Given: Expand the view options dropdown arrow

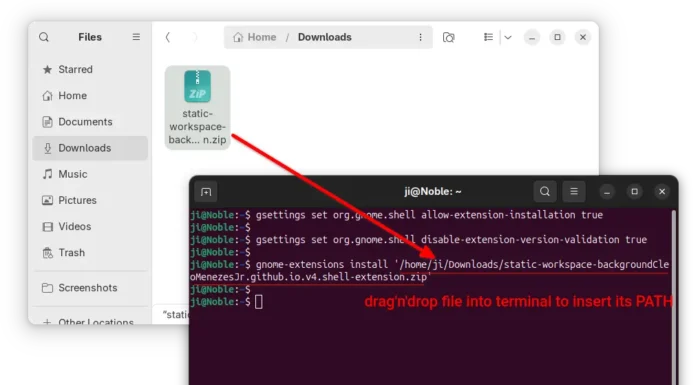Looking at the screenshot, I should [x=508, y=37].
